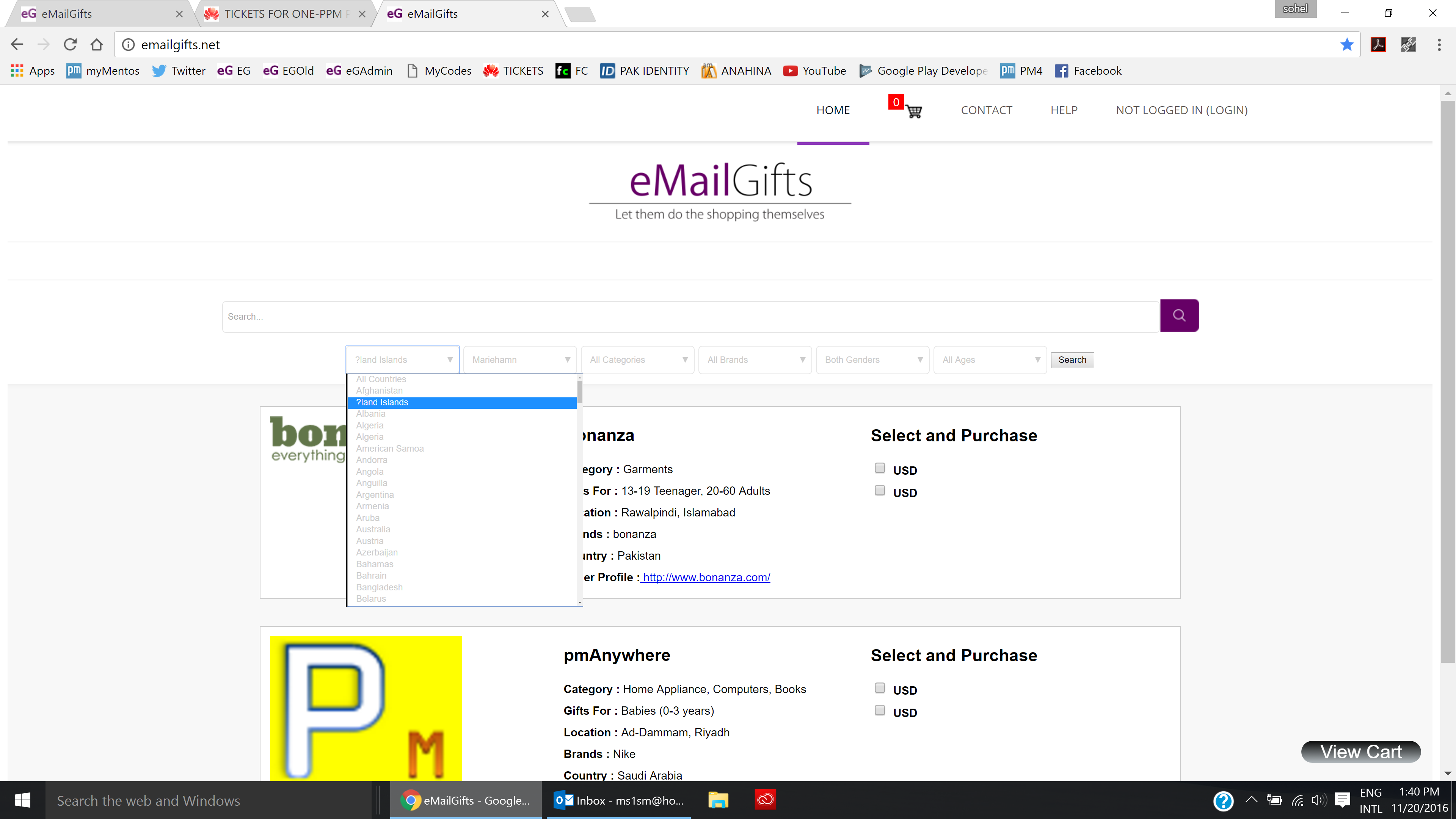The height and width of the screenshot is (819, 1456).
Task: Open the All Brands dropdown
Action: pyautogui.click(x=755, y=360)
